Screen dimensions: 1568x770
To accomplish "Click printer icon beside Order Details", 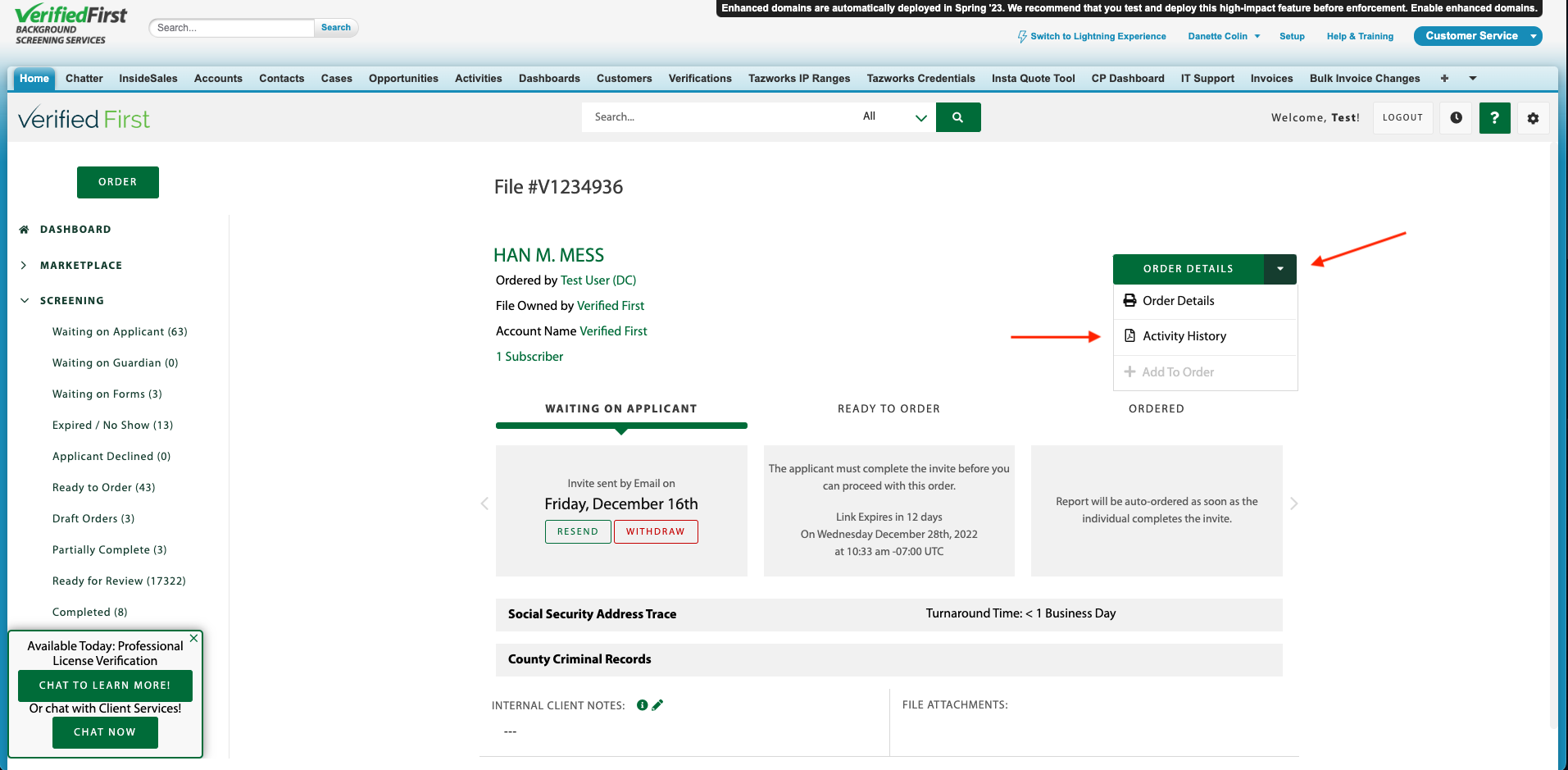I will click(x=1129, y=301).
